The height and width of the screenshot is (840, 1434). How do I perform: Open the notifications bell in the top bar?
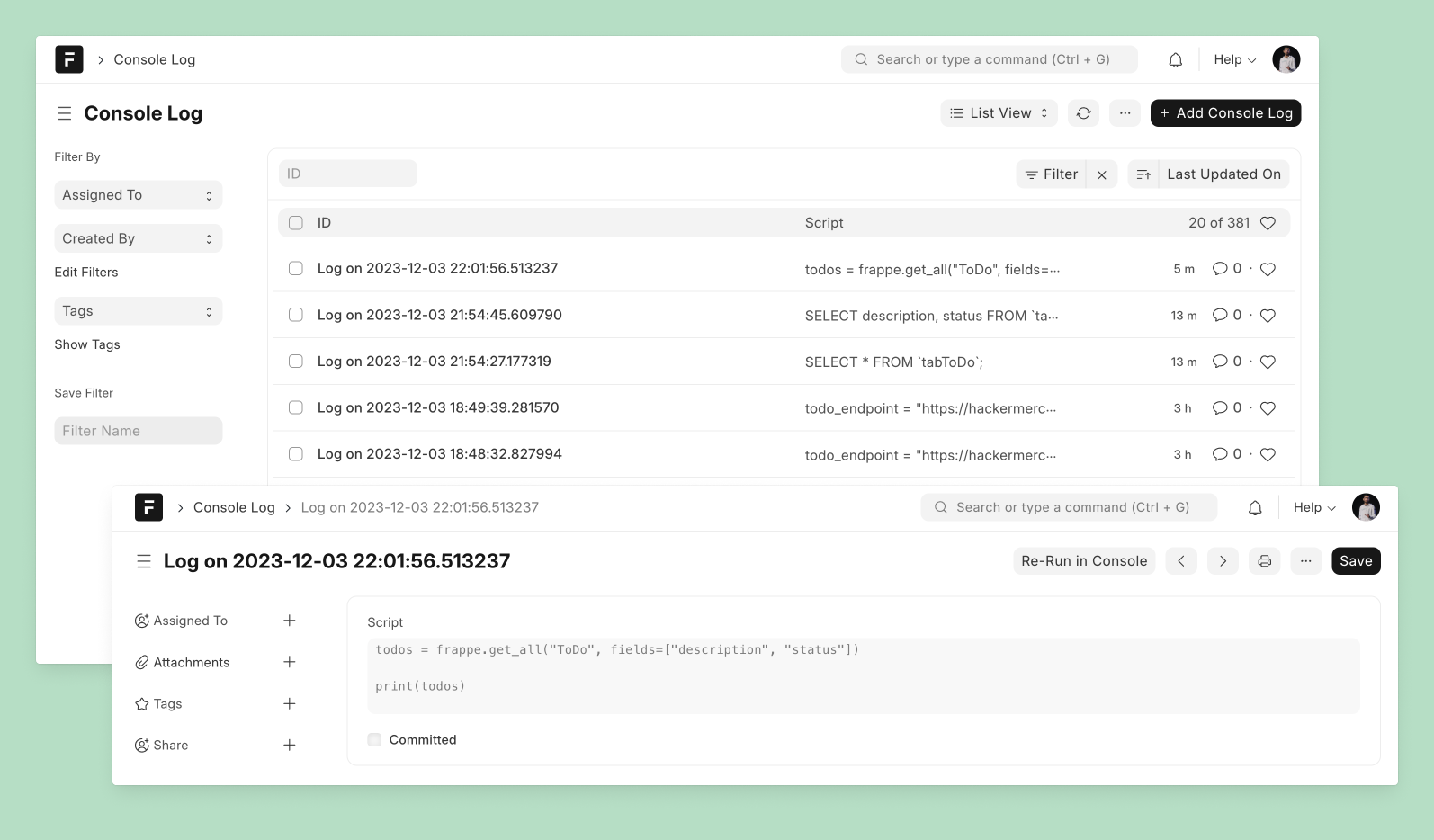(x=1175, y=60)
